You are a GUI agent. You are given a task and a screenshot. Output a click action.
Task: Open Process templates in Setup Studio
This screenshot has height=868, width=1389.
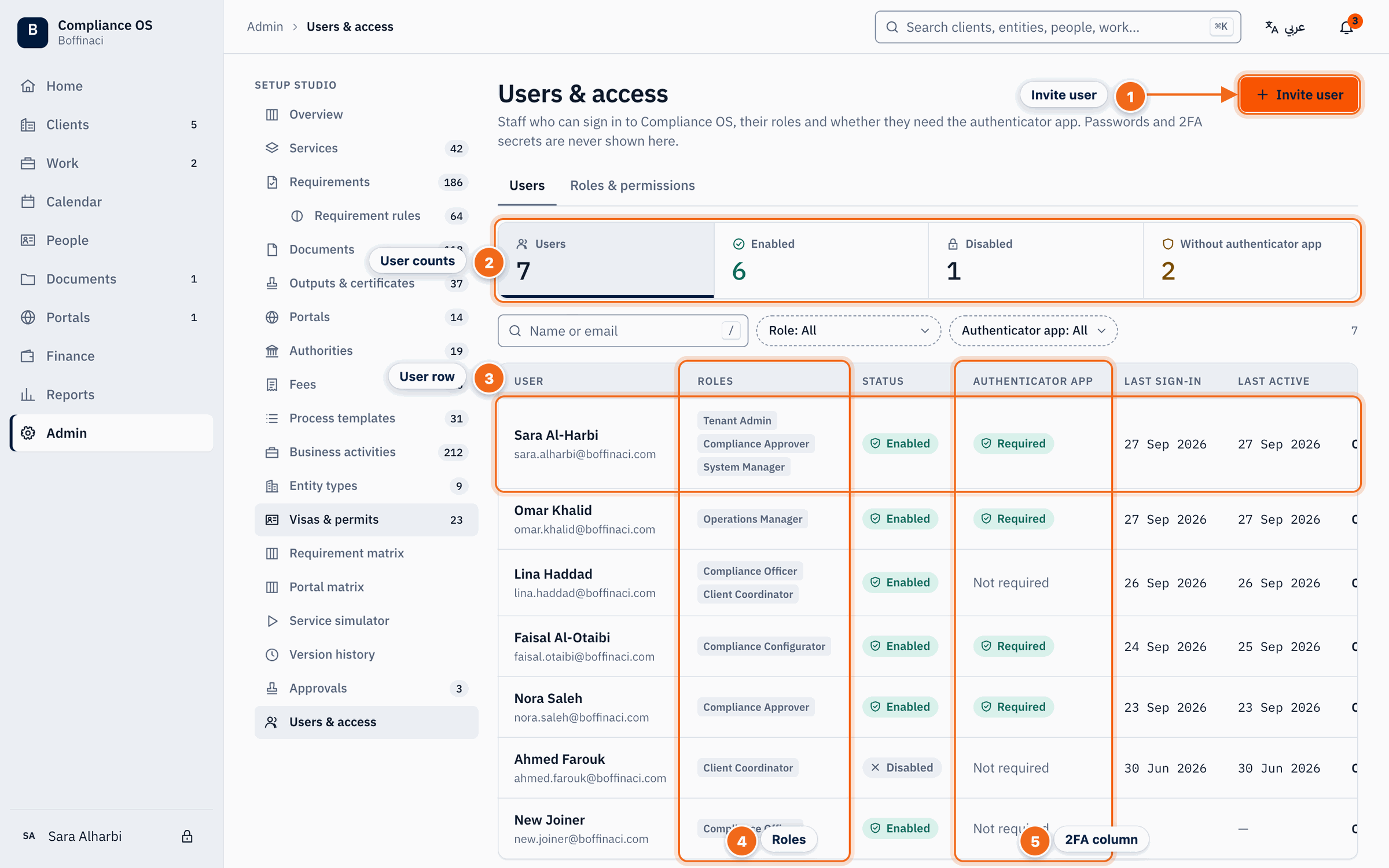click(x=366, y=418)
